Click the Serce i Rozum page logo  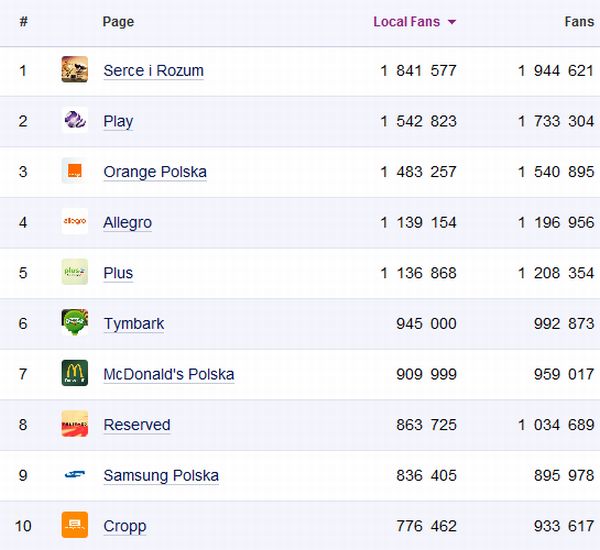click(74, 70)
